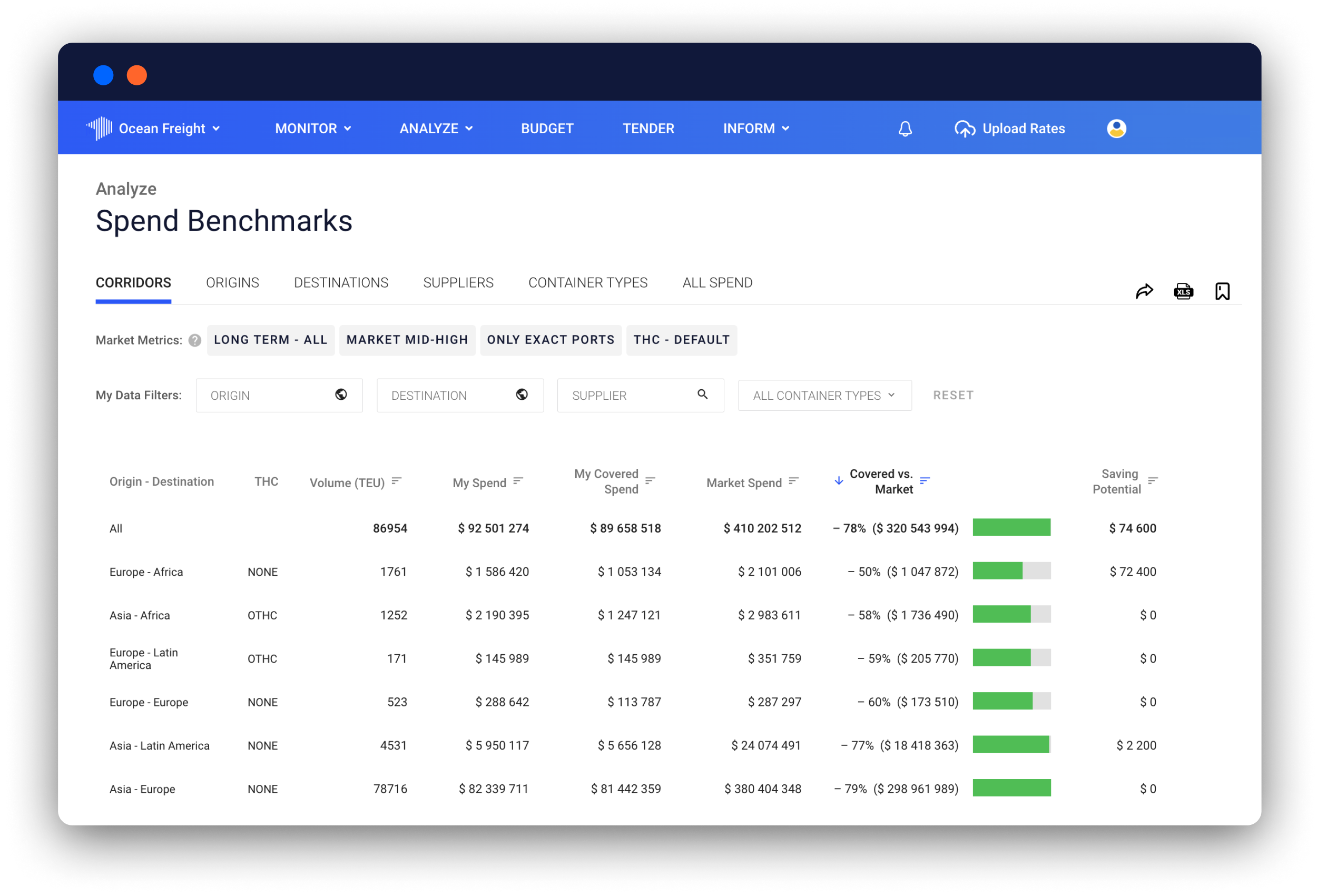Viewport: 1317px width, 896px height.
Task: Click RESET filters button
Action: (953, 395)
